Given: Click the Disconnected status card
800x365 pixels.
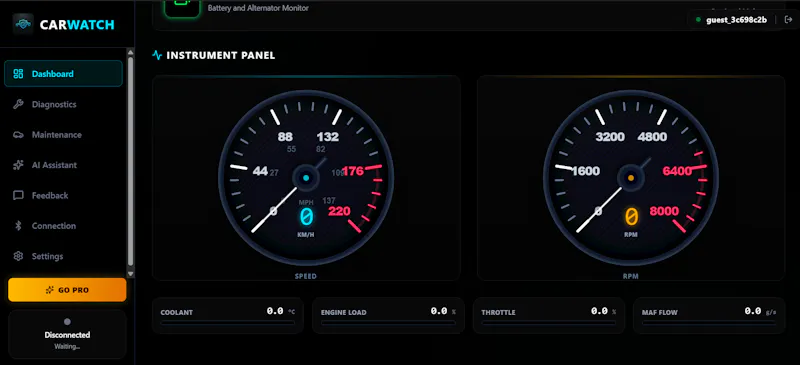Looking at the screenshot, I should click(x=67, y=334).
